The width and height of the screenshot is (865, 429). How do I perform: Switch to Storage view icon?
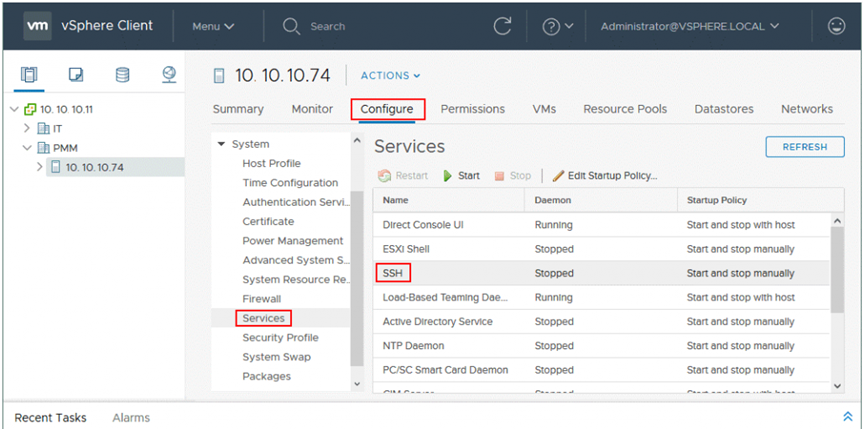click(x=122, y=74)
